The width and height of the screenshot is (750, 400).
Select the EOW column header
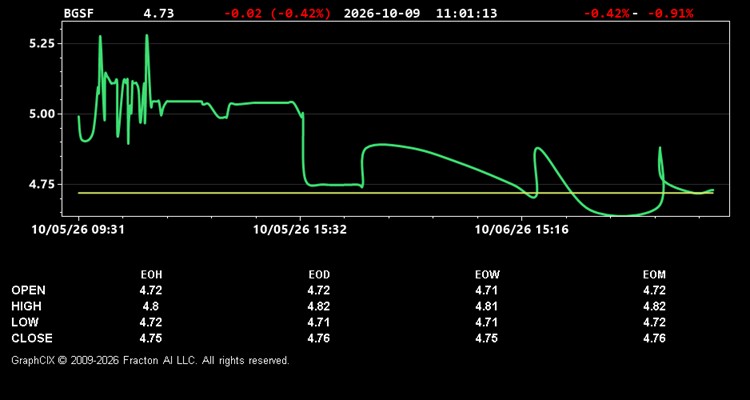pos(487,275)
